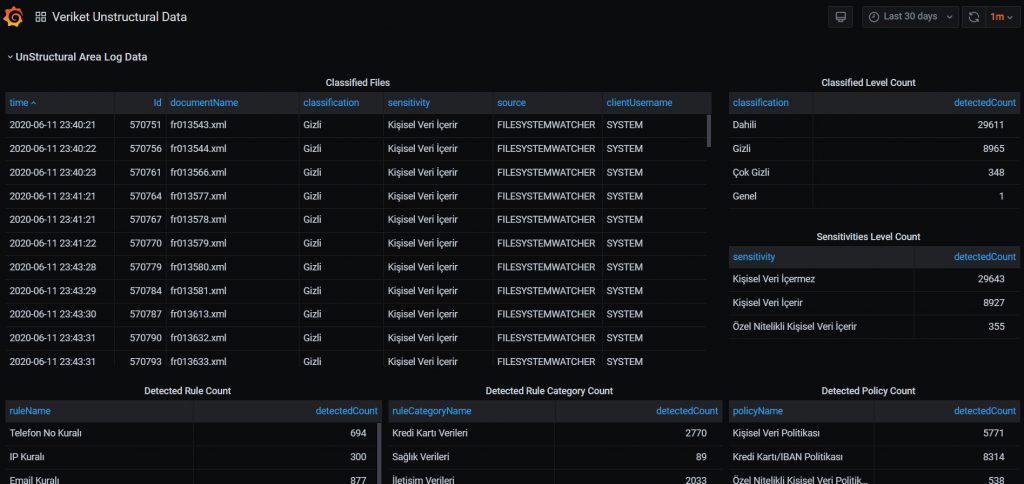This screenshot has height=484, width=1024.
Task: Sort Classified Files by sensitivity header
Action: (x=409, y=103)
